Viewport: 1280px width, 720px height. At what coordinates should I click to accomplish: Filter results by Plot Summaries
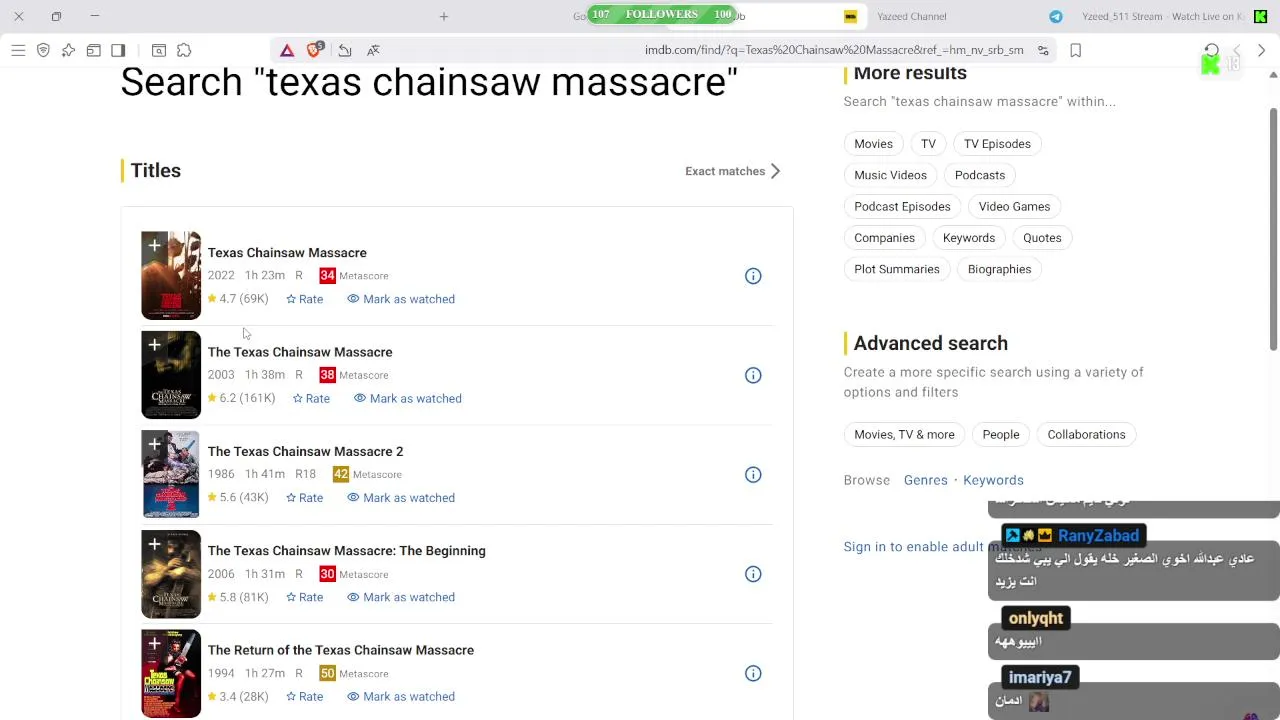[x=897, y=269]
